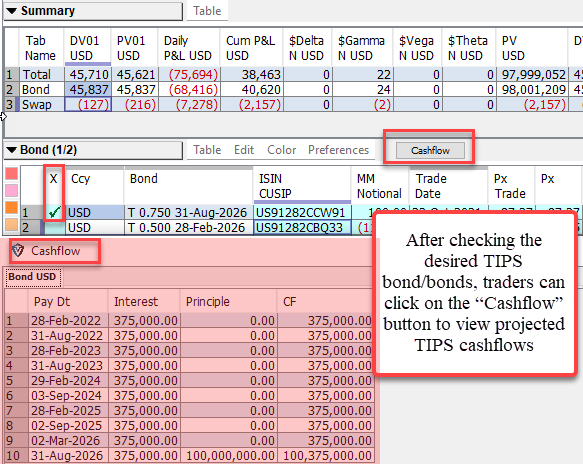Click the Bond DV01 cell 45,837
The height and width of the screenshot is (464, 583).
[88, 90]
